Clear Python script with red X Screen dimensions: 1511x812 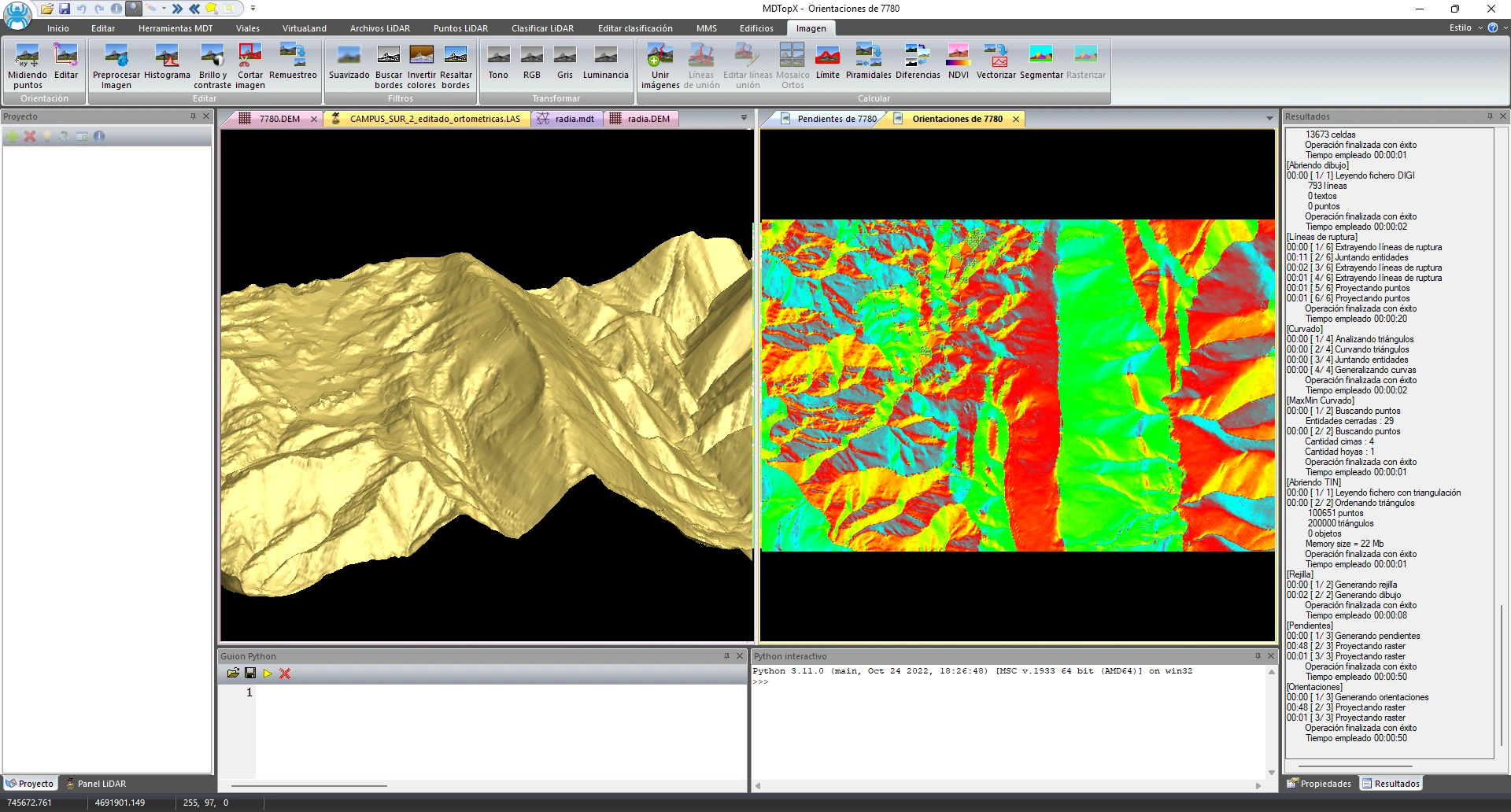[x=285, y=673]
